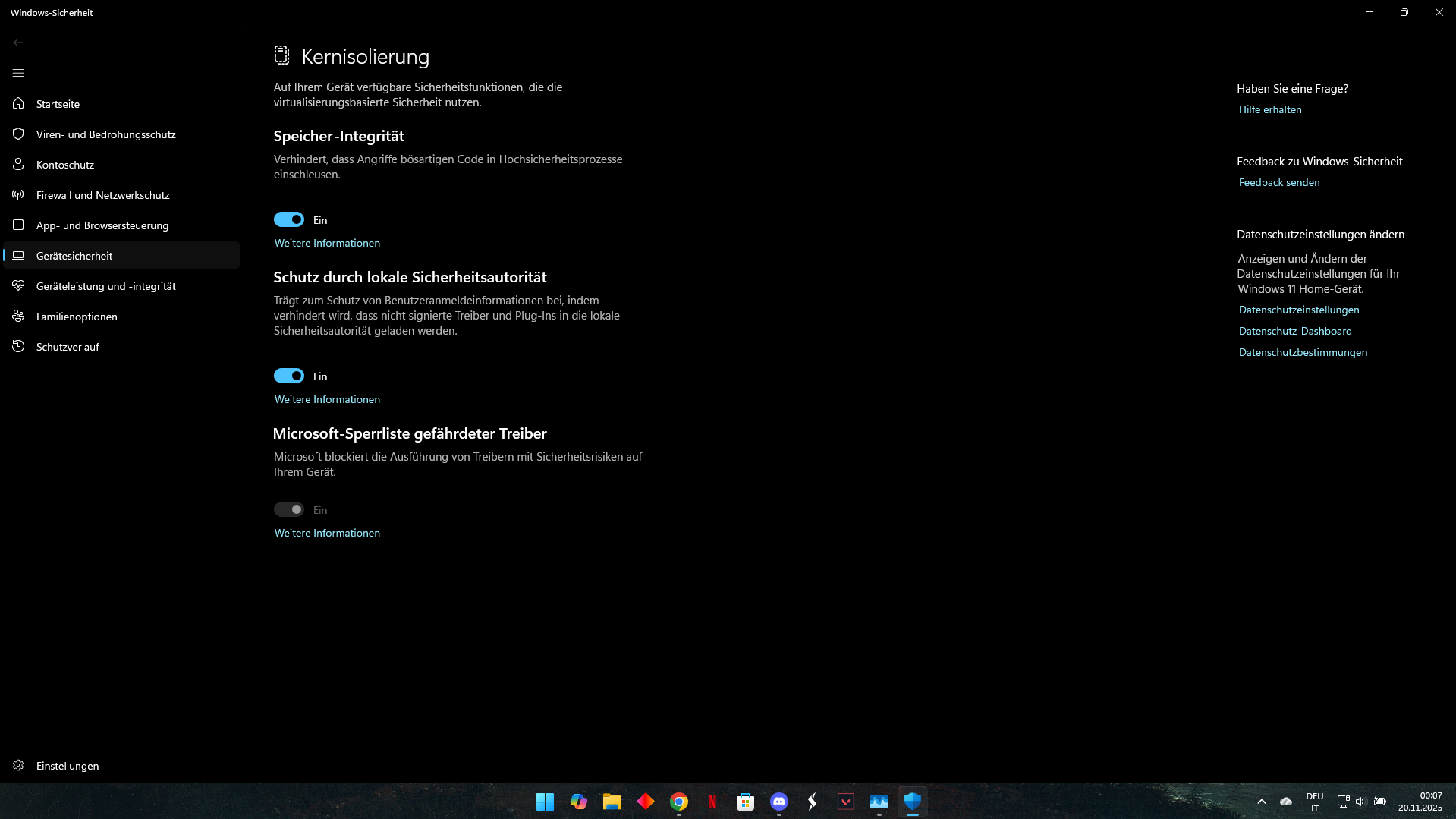Click the blue graph app taskbar icon

click(x=879, y=802)
